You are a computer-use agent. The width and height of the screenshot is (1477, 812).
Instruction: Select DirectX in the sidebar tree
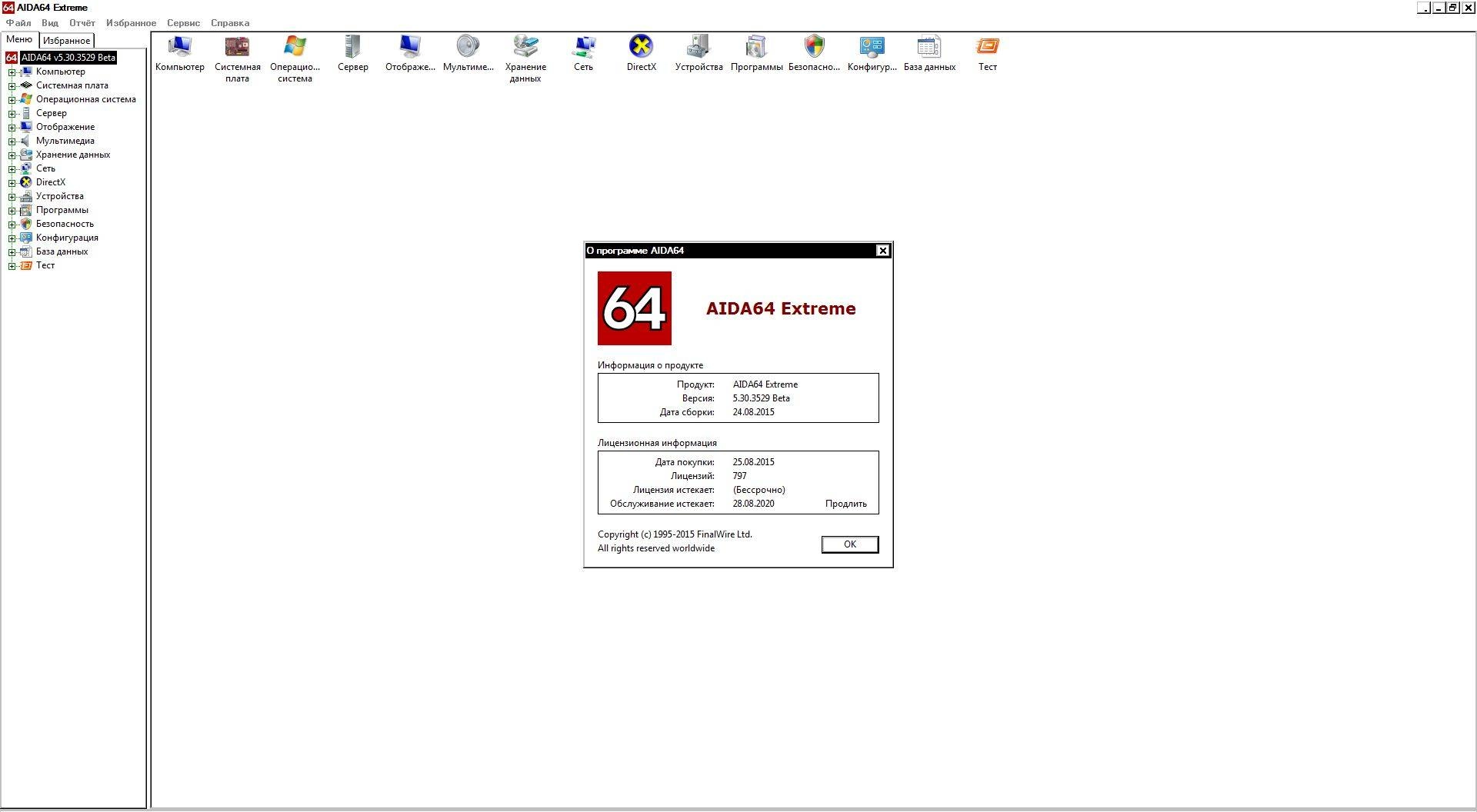(x=50, y=182)
